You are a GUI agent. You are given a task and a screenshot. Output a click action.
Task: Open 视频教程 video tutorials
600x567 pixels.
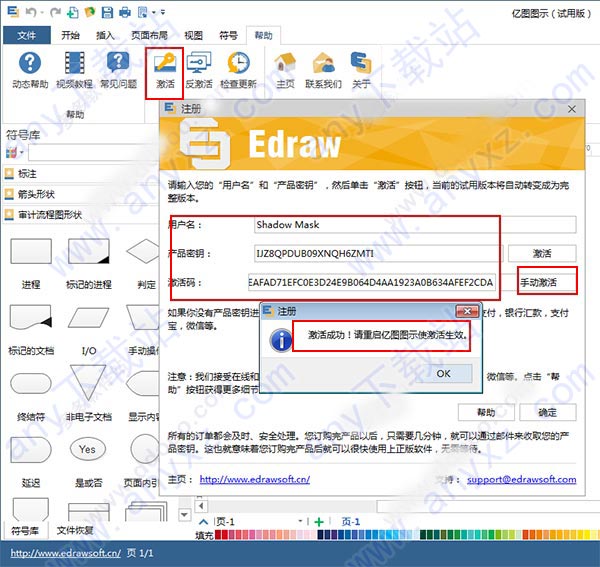[x=74, y=70]
